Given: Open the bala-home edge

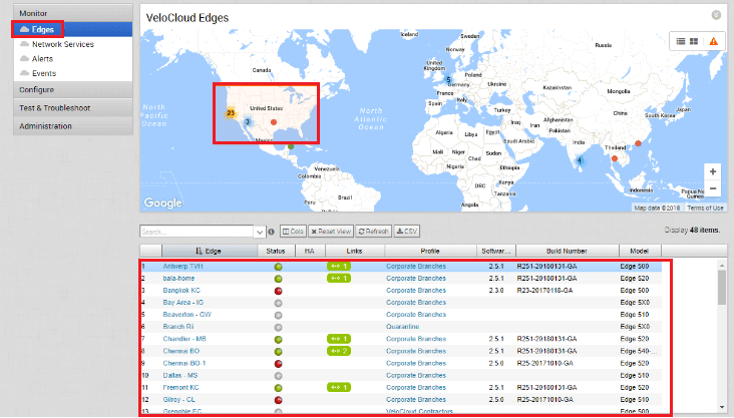Looking at the screenshot, I should click(178, 279).
